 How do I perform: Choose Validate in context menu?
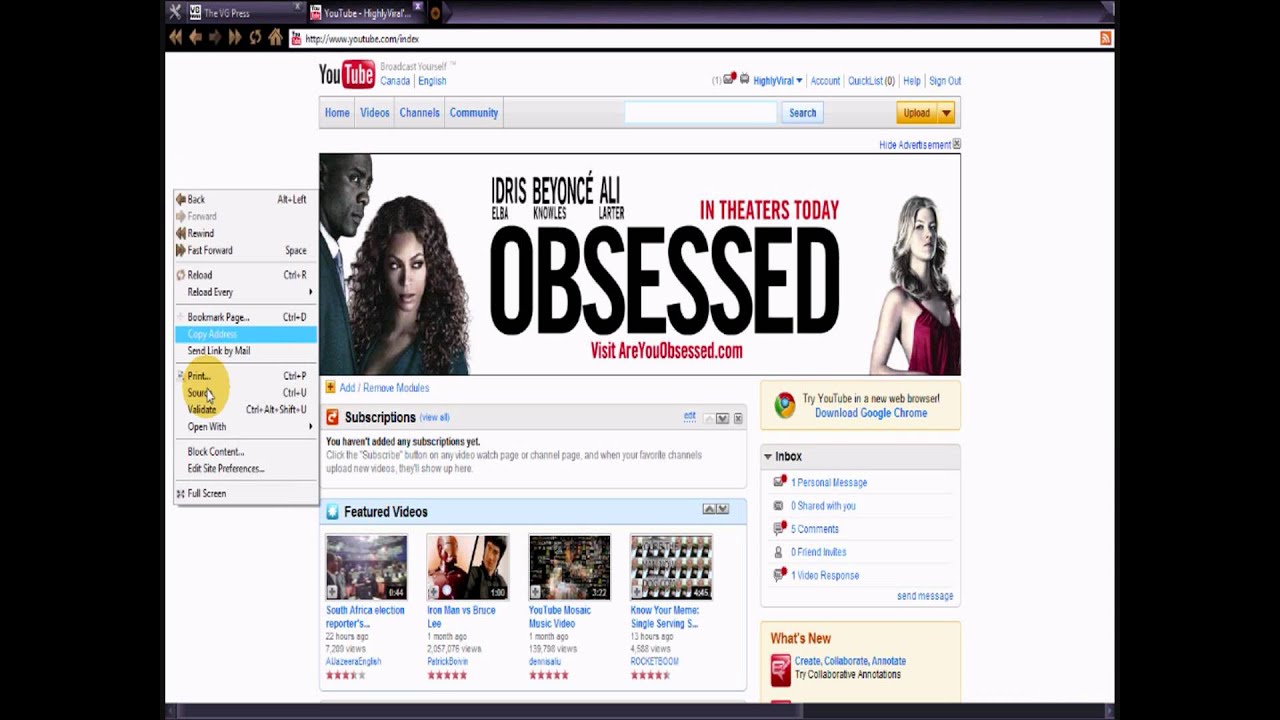tap(245, 410)
